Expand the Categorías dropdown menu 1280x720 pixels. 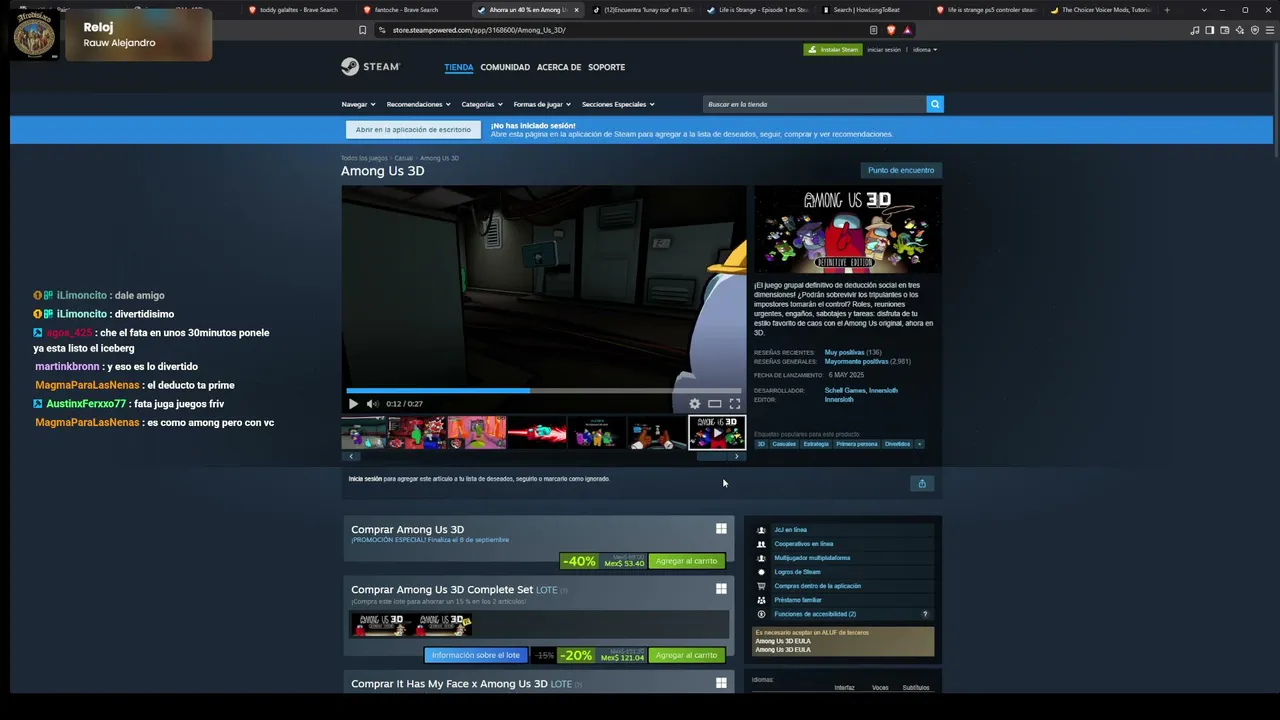pyautogui.click(x=482, y=104)
